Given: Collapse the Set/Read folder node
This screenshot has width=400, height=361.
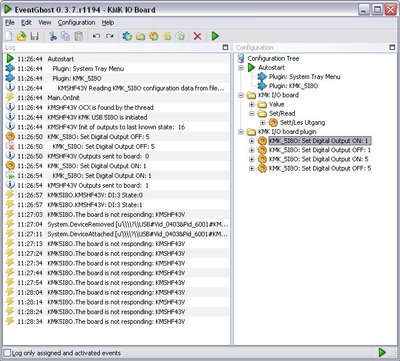Looking at the screenshot, I should click(x=252, y=113).
